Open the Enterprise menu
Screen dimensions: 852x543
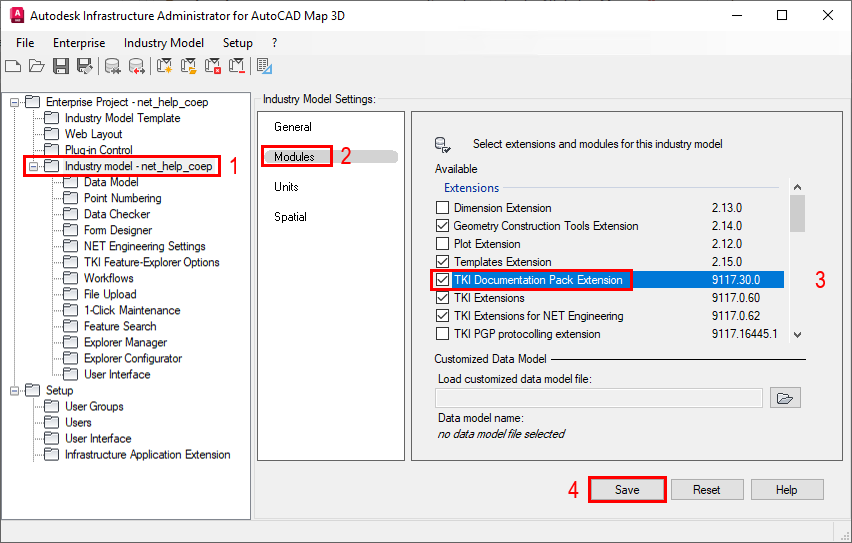[79, 43]
